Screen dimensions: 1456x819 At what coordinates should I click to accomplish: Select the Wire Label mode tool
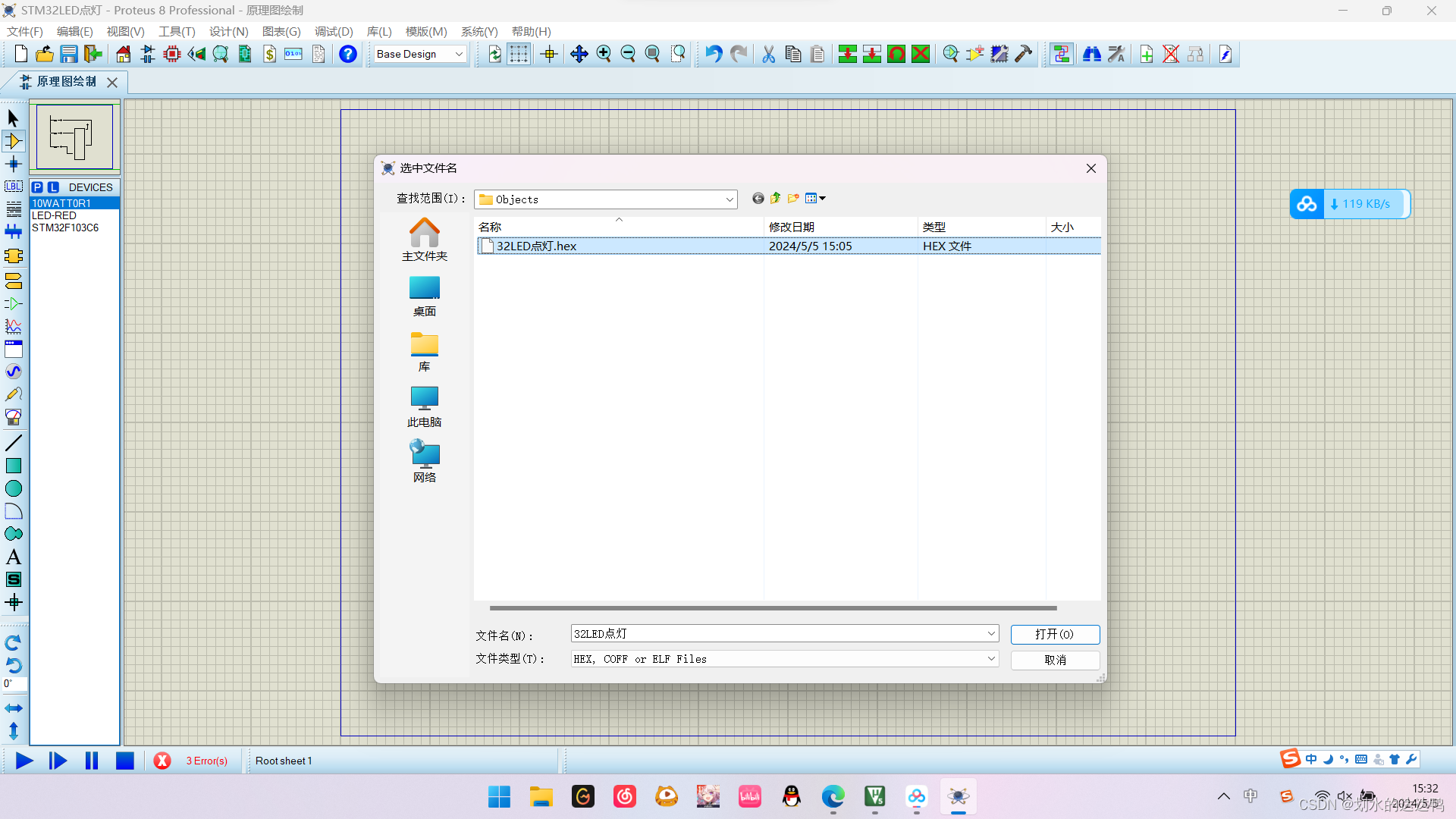[x=13, y=187]
